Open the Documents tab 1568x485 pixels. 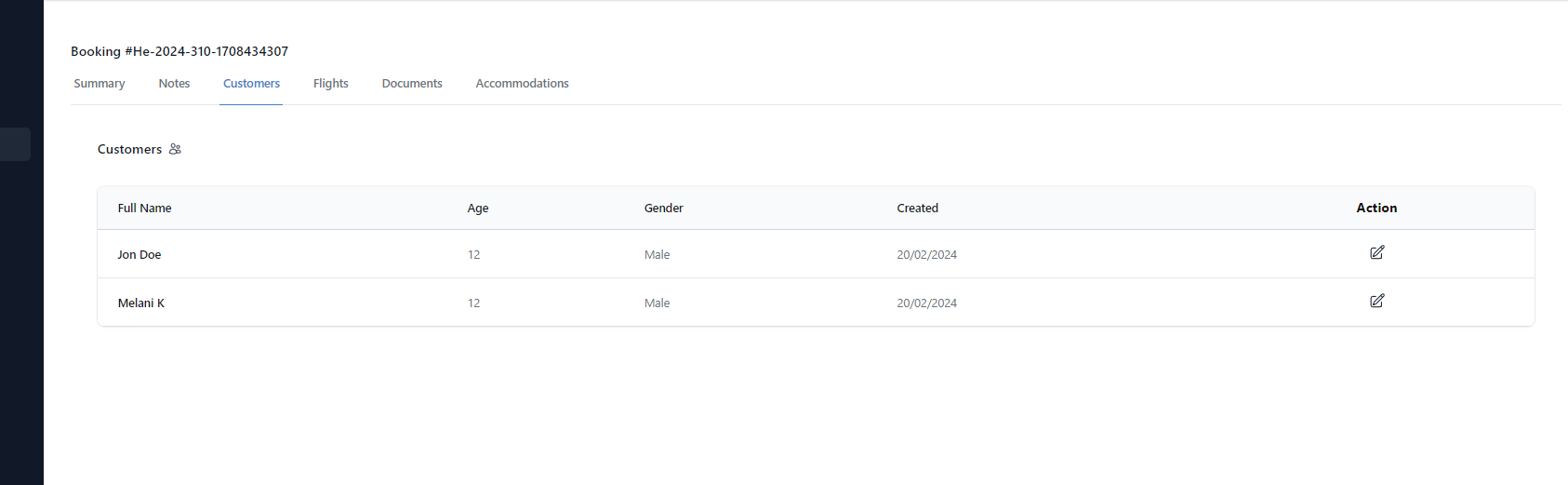click(412, 84)
